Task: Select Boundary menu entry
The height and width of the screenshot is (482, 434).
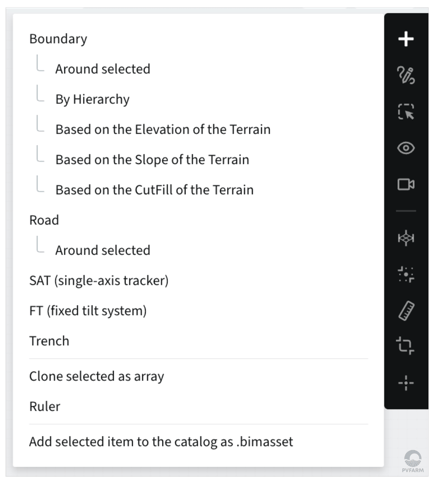Action: tap(58, 39)
